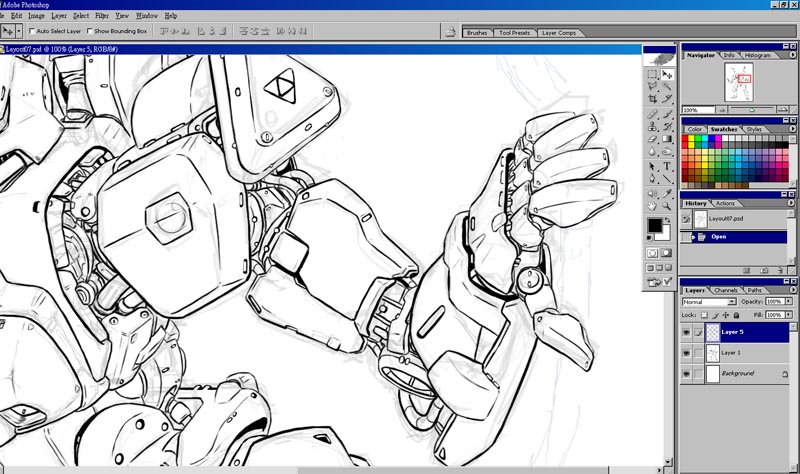Open the Layers palette menu arrow

point(792,290)
